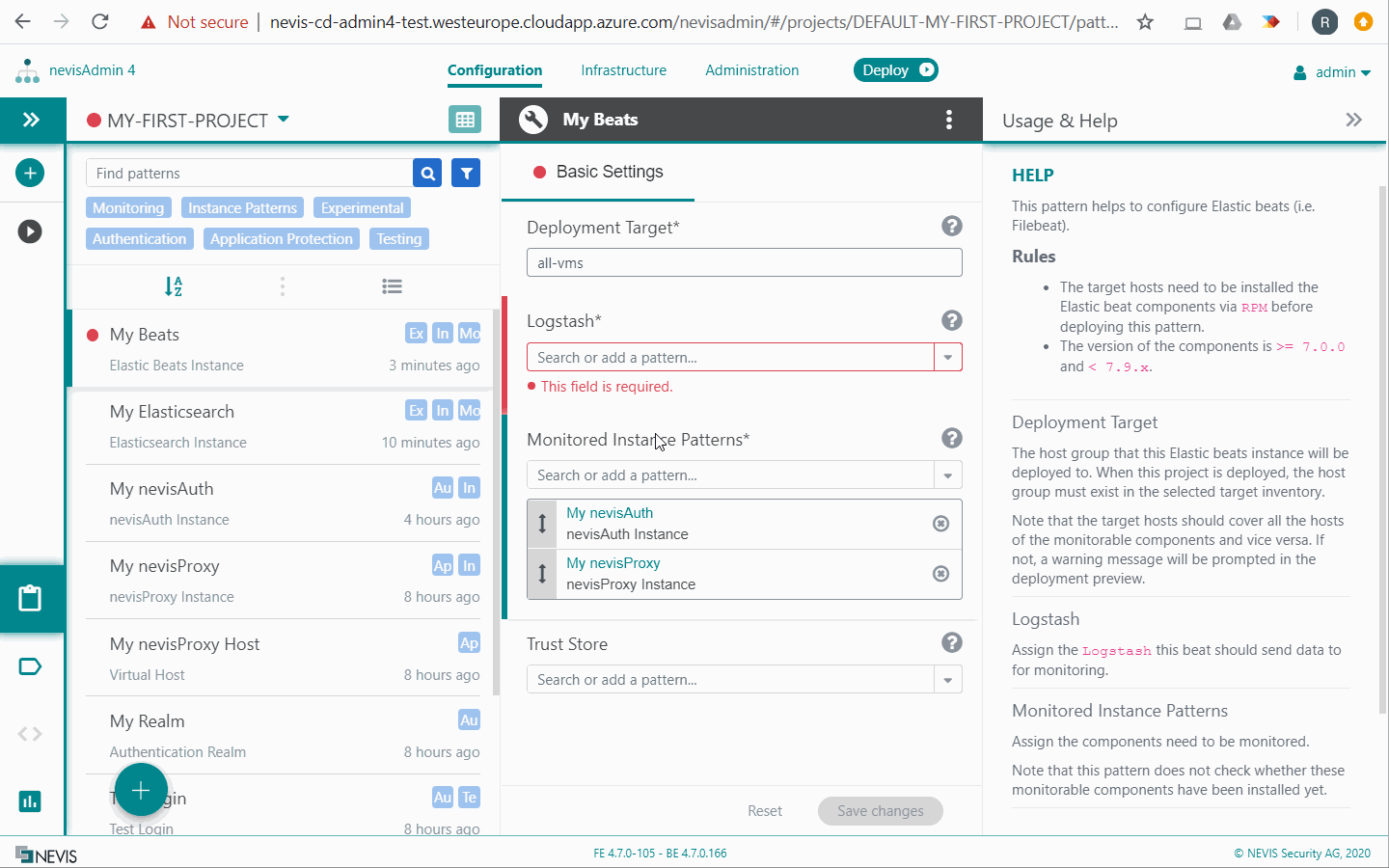Viewport: 1389px width, 868px height.
Task: Open the My Beats three-dot menu
Action: (x=949, y=120)
